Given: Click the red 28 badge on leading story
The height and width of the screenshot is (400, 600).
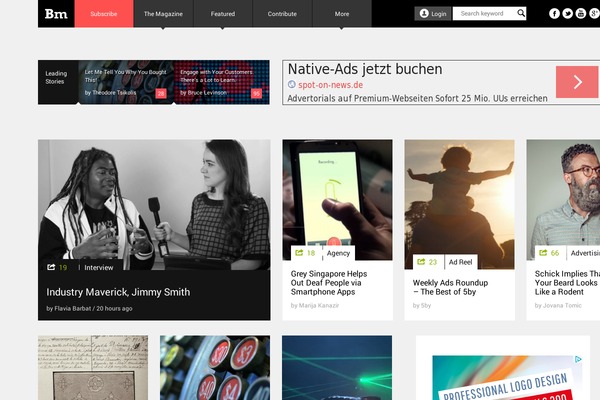Looking at the screenshot, I should 161,93.
